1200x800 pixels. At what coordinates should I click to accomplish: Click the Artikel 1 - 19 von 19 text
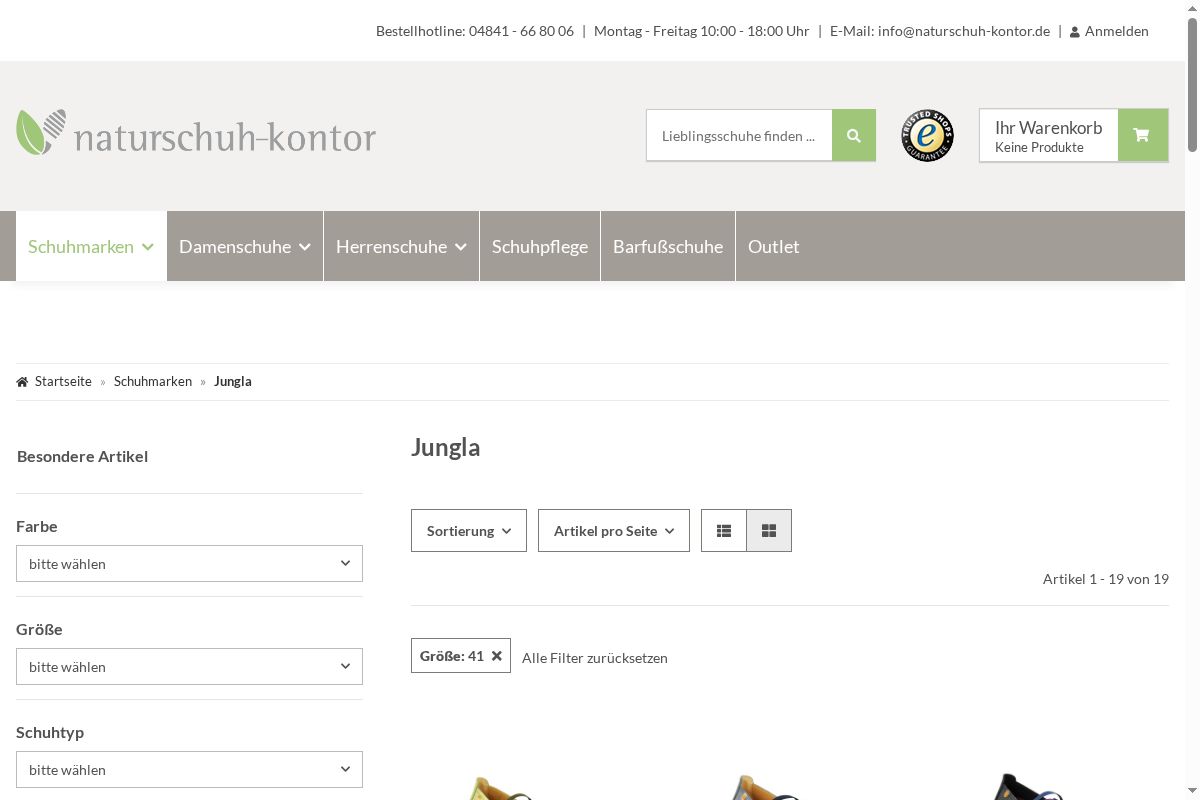point(1106,579)
